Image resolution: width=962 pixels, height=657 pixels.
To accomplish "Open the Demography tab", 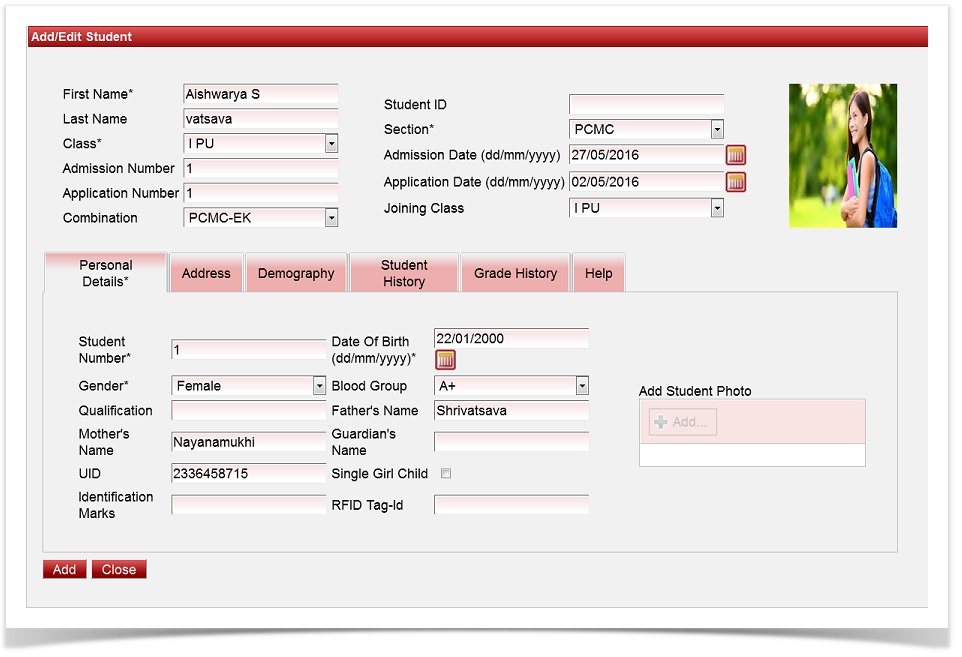I will click(x=296, y=273).
